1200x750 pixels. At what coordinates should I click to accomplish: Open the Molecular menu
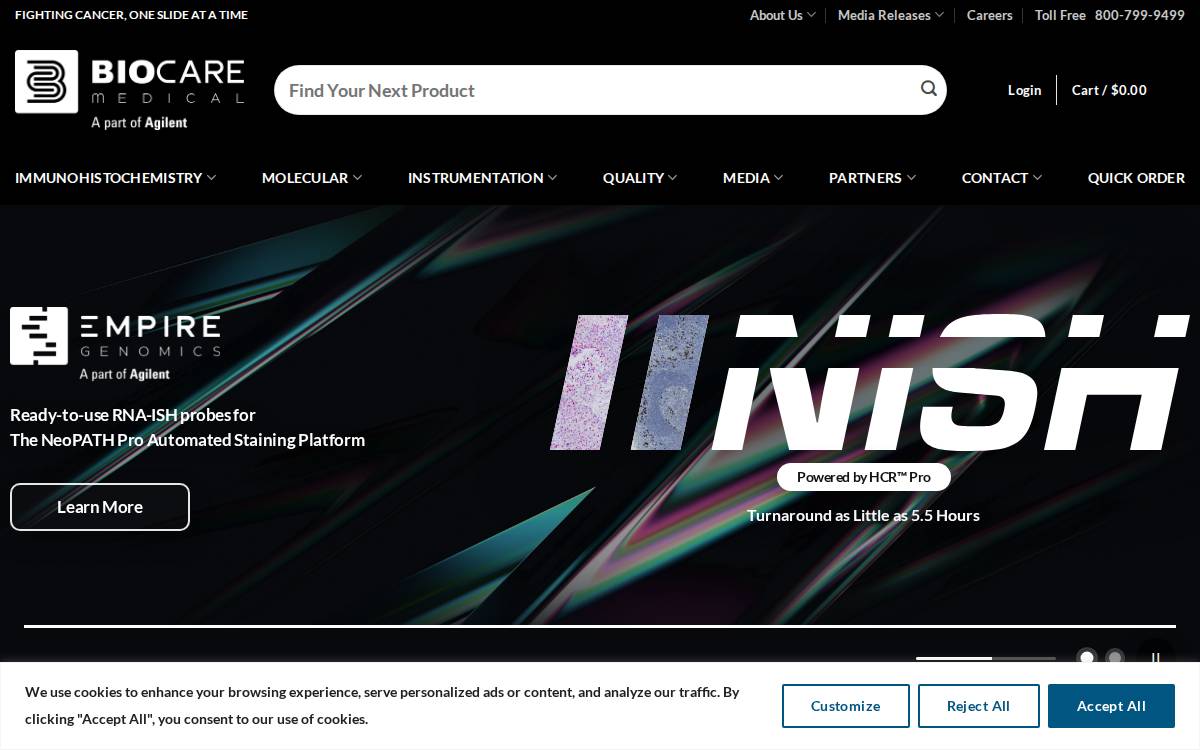pyautogui.click(x=312, y=178)
